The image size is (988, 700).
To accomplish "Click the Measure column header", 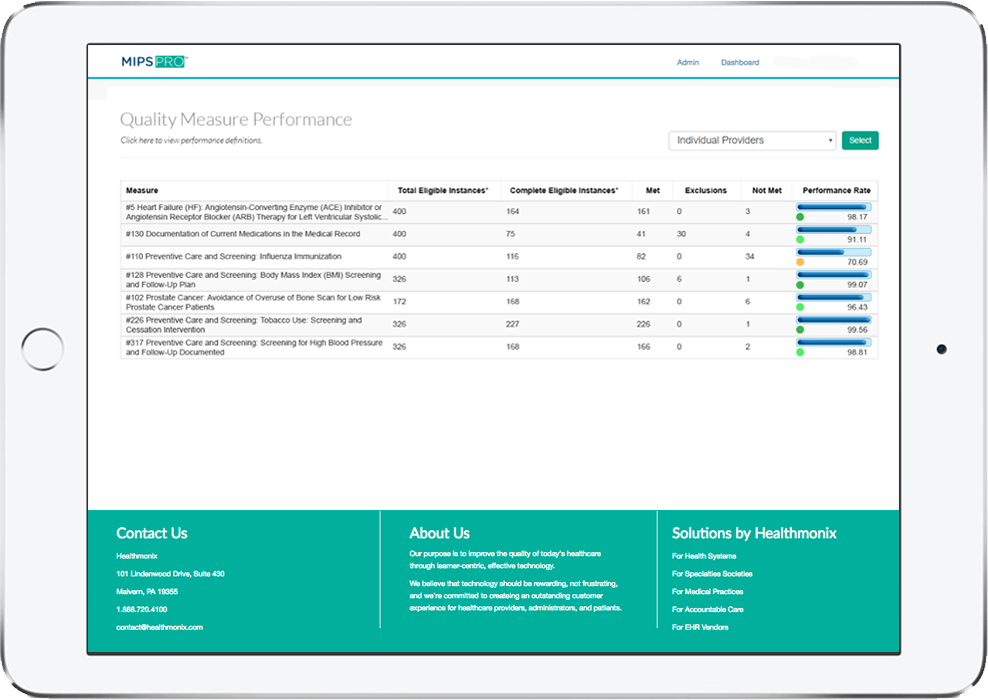I will pyautogui.click(x=141, y=190).
